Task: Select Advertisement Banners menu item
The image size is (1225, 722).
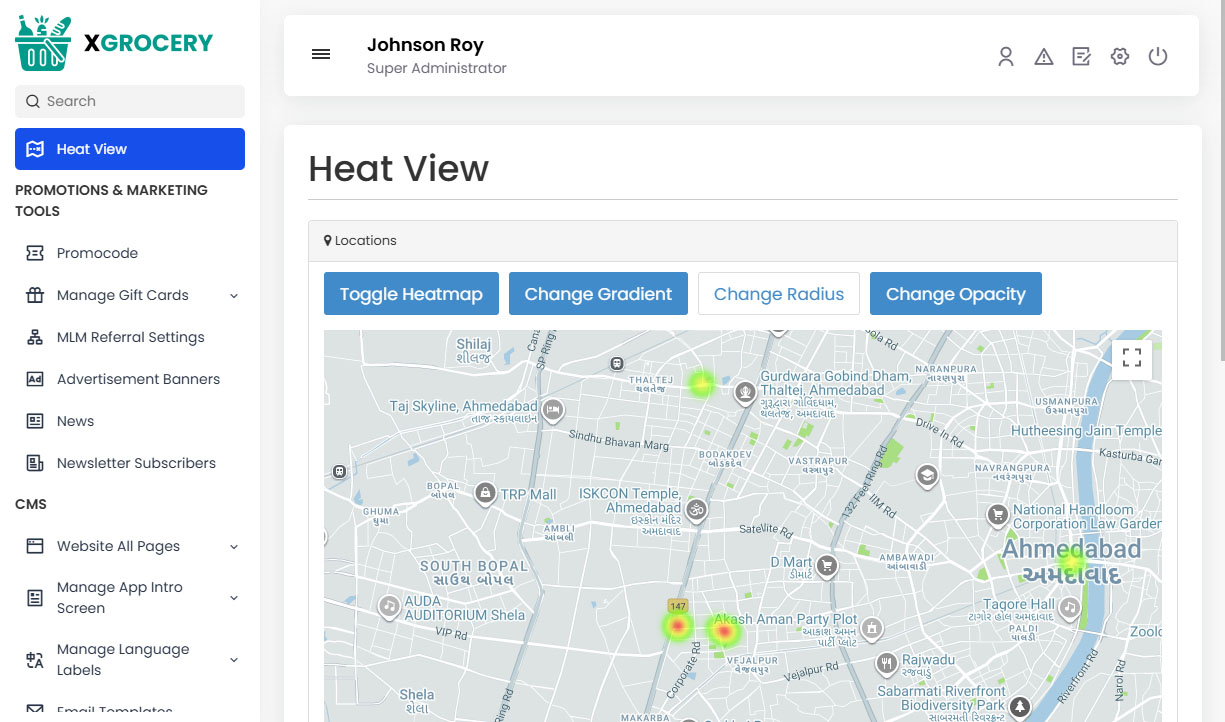Action: coord(138,379)
